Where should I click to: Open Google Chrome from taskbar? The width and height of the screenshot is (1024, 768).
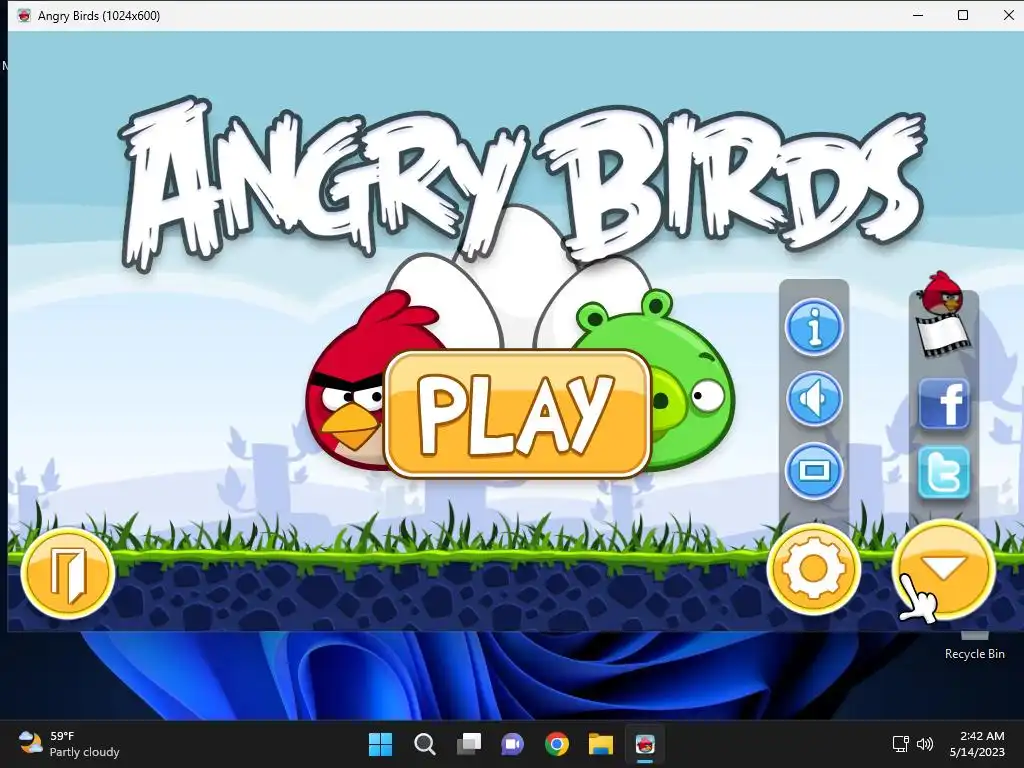[557, 744]
